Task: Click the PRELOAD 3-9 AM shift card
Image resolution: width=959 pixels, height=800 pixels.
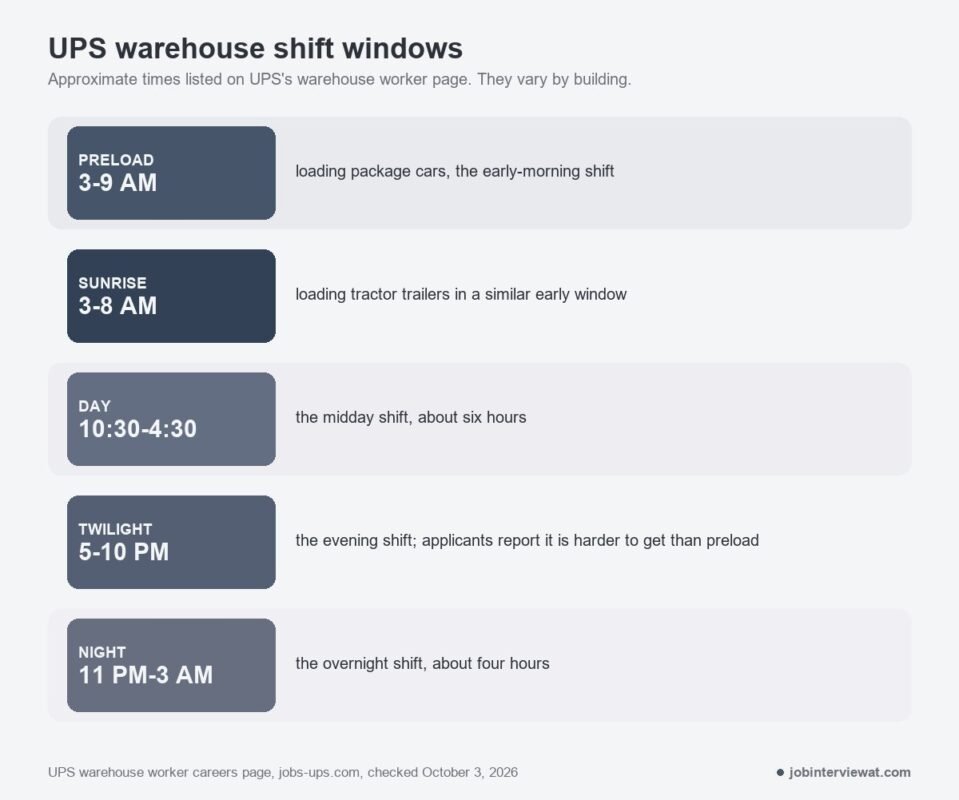Action: click(x=171, y=173)
